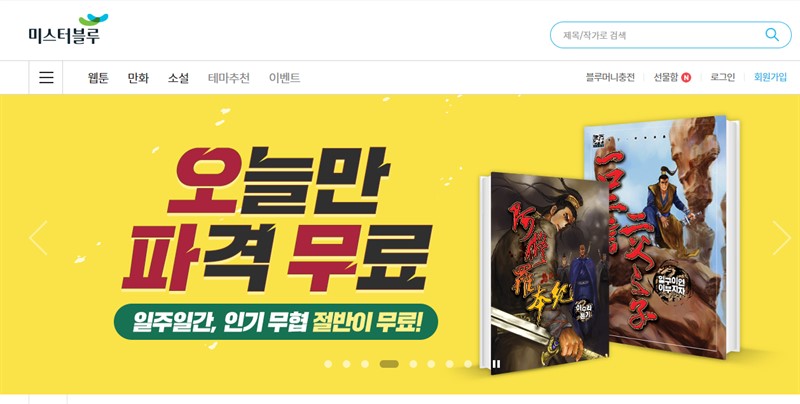Click the red N badge next to 선물함
This screenshot has width=800, height=404.
tap(686, 78)
